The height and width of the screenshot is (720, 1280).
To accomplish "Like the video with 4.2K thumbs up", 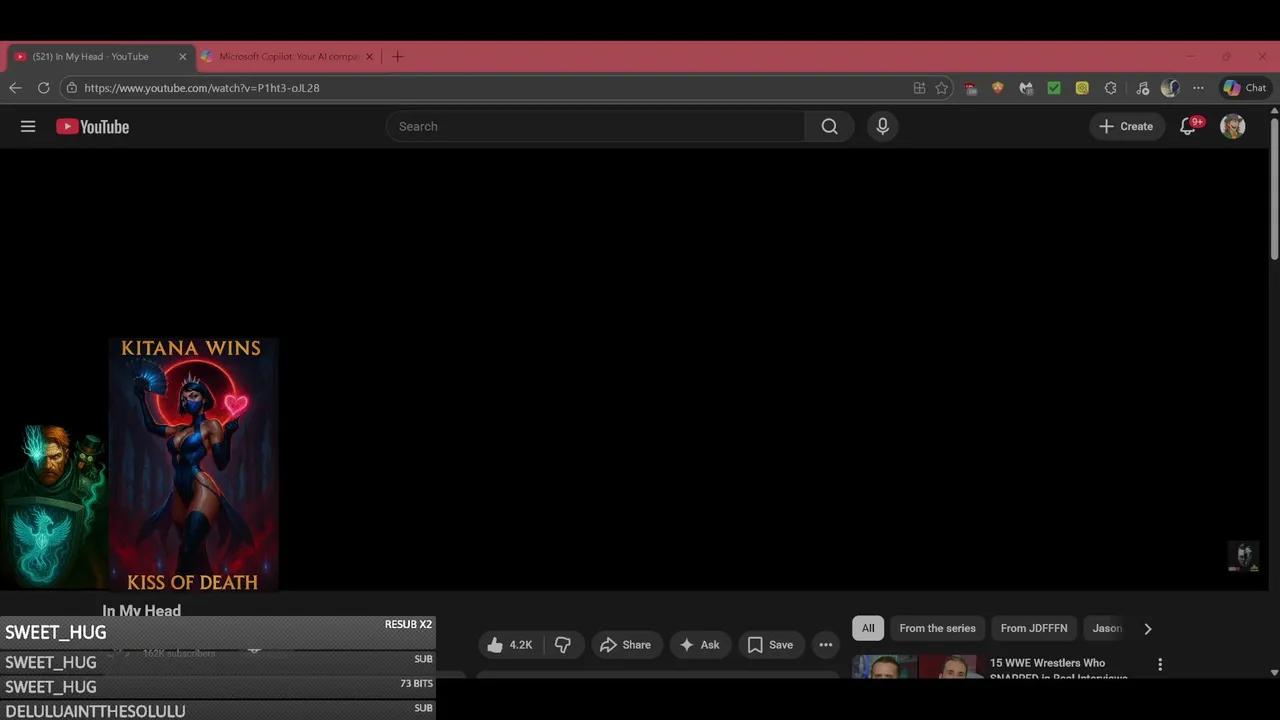I will [x=510, y=645].
